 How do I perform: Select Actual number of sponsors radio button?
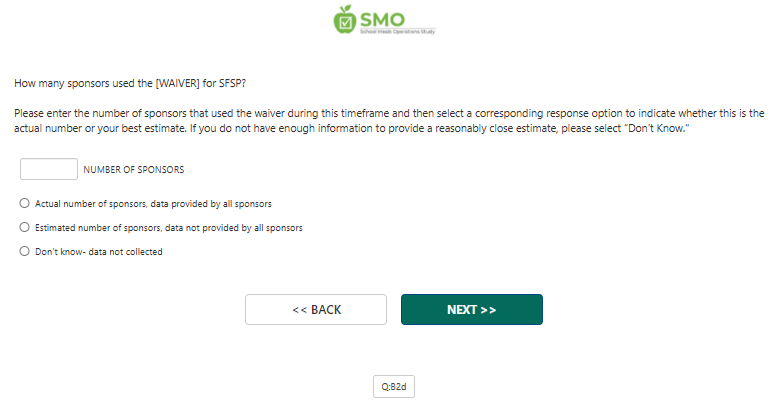tap(25, 203)
